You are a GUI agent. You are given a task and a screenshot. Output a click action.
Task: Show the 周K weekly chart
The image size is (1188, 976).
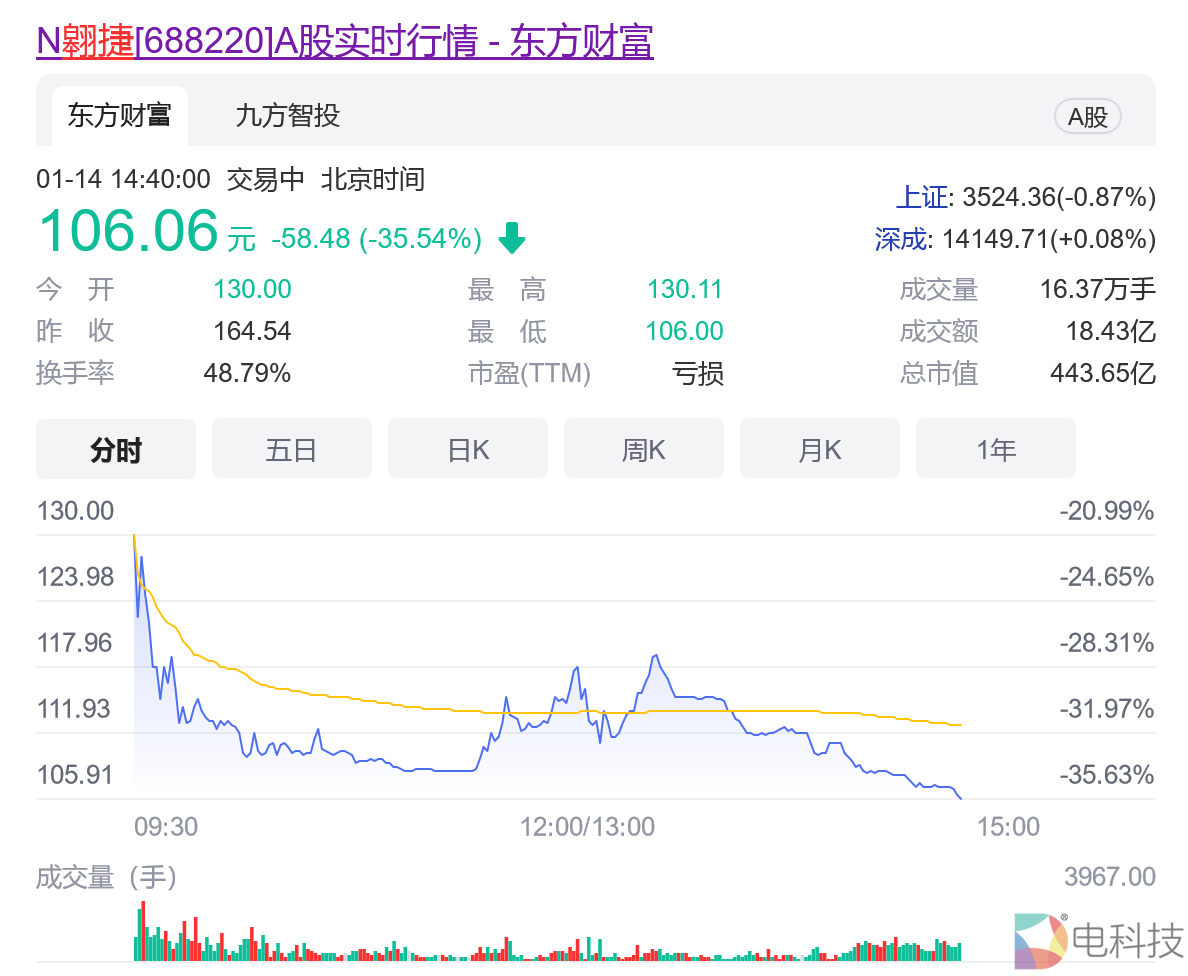pyautogui.click(x=643, y=450)
